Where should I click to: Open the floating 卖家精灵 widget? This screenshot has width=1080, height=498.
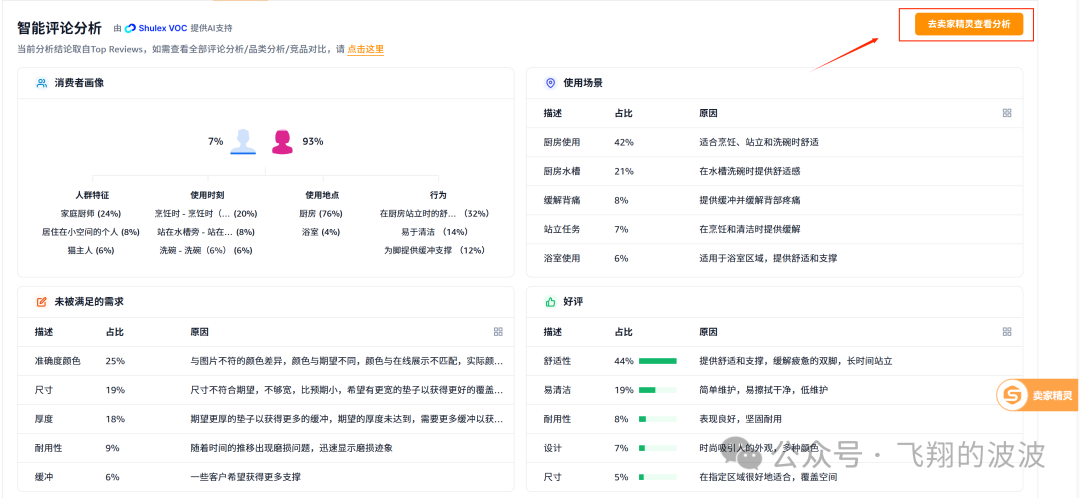point(1037,395)
